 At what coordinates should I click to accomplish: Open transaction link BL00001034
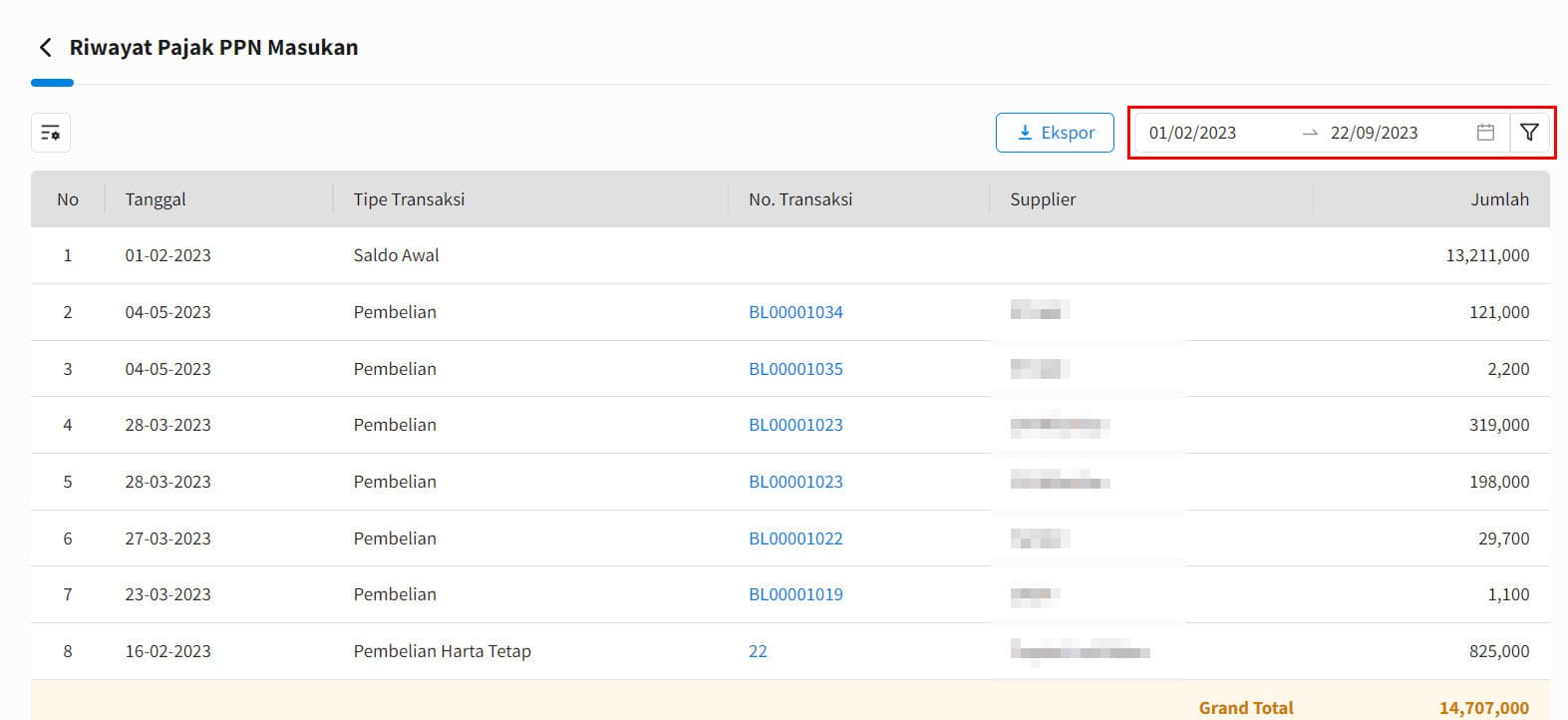click(795, 312)
